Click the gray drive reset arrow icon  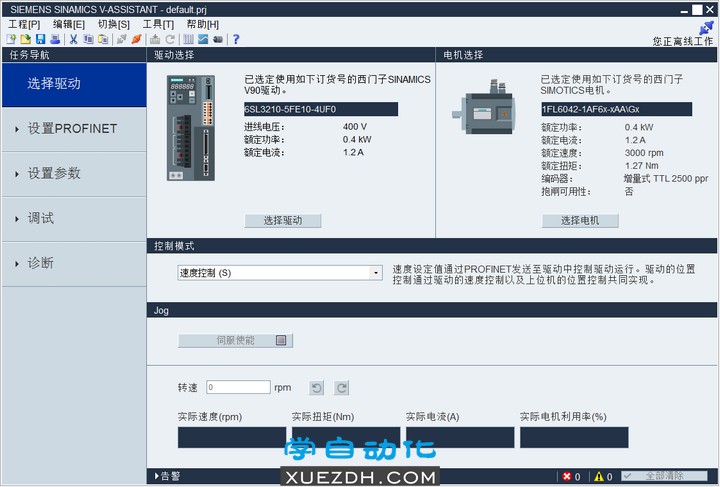(x=170, y=39)
